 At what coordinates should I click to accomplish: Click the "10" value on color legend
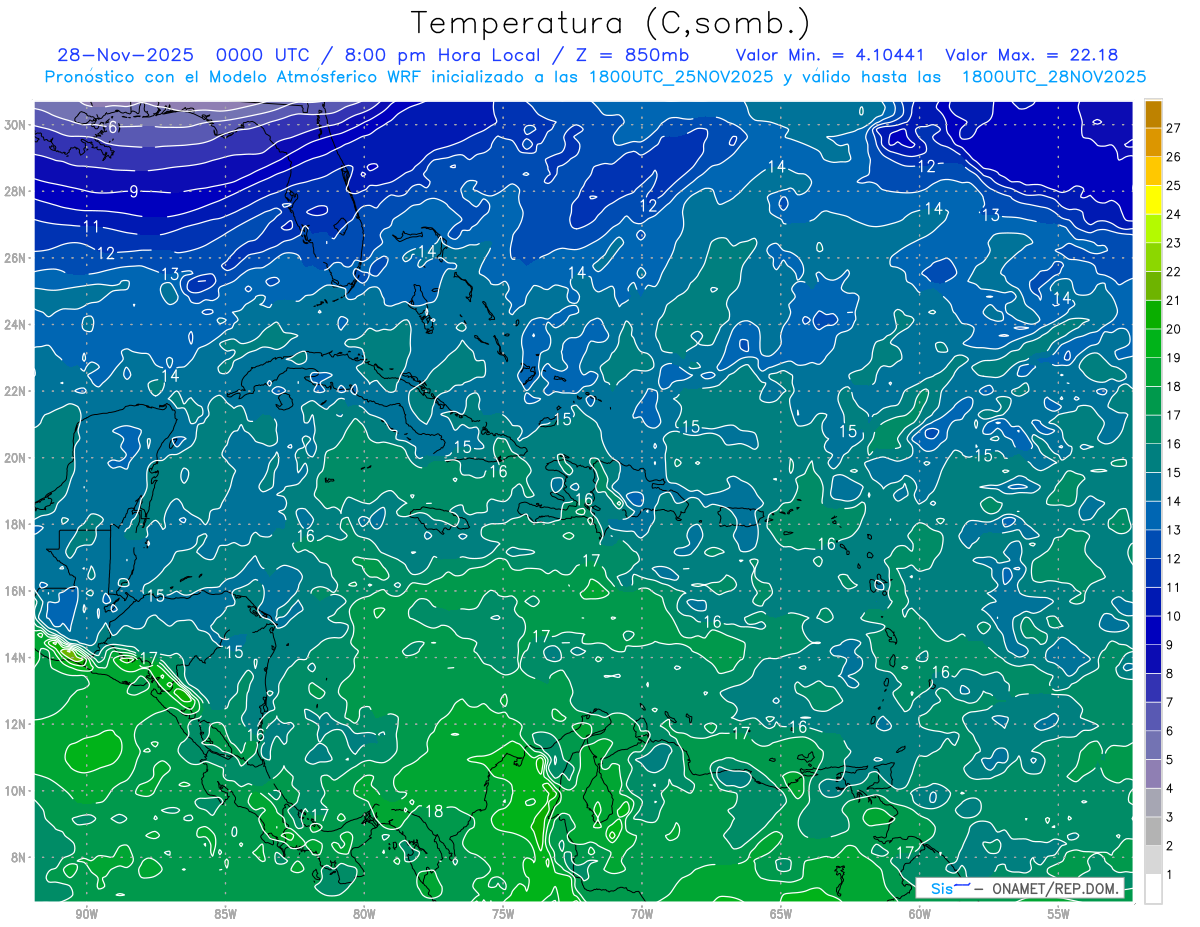coord(1174,616)
